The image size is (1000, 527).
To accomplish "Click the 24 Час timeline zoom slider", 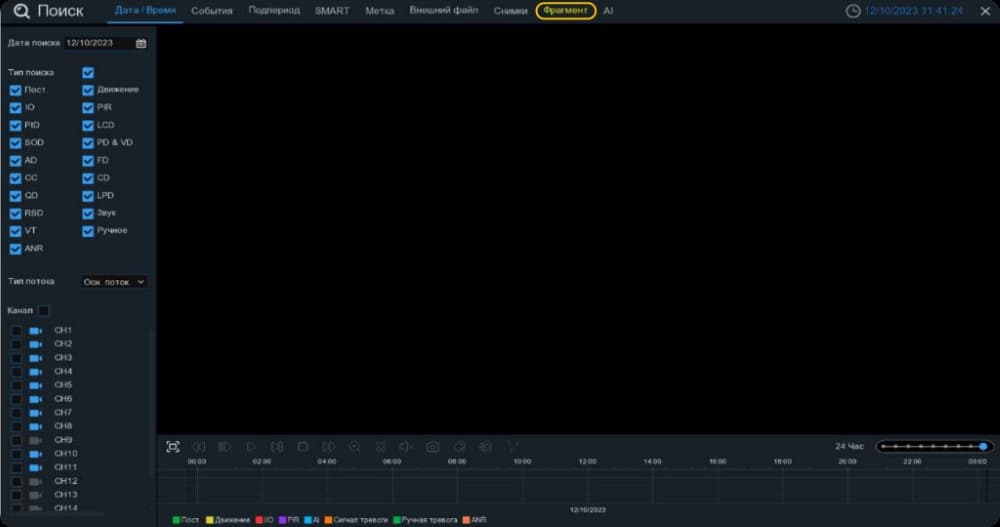I will tap(934, 447).
